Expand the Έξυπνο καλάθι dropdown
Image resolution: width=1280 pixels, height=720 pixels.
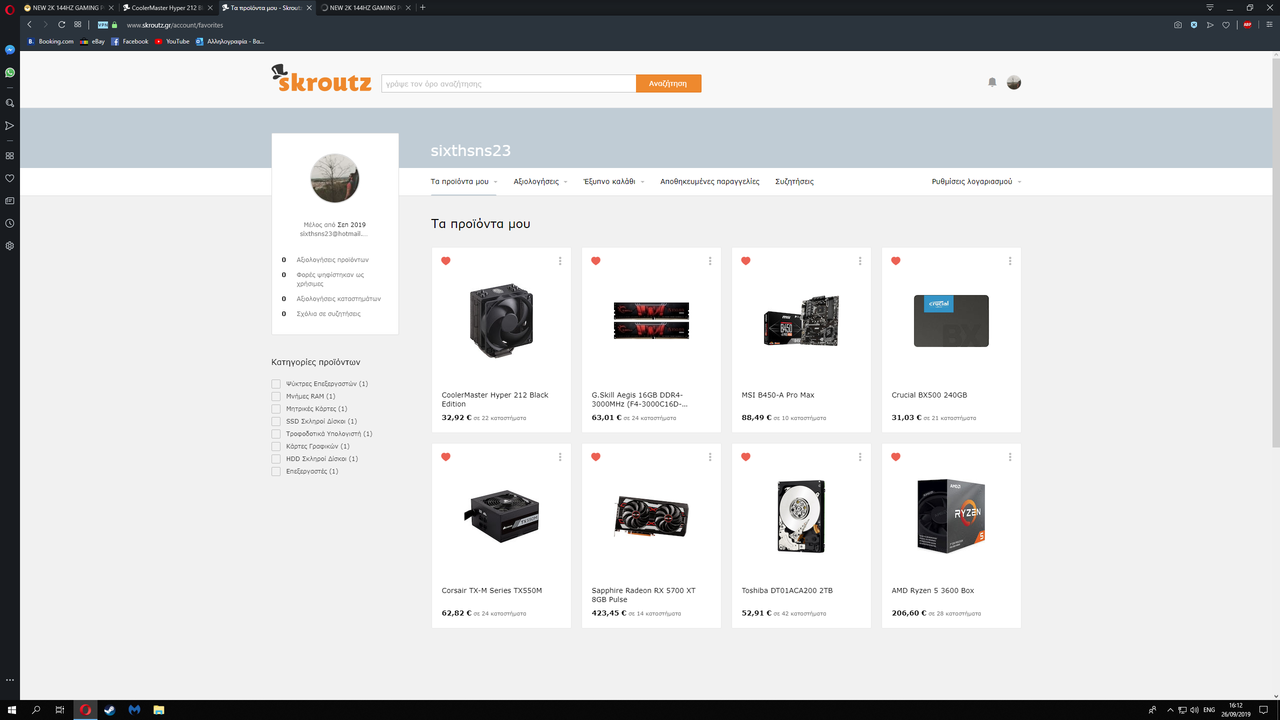(614, 182)
